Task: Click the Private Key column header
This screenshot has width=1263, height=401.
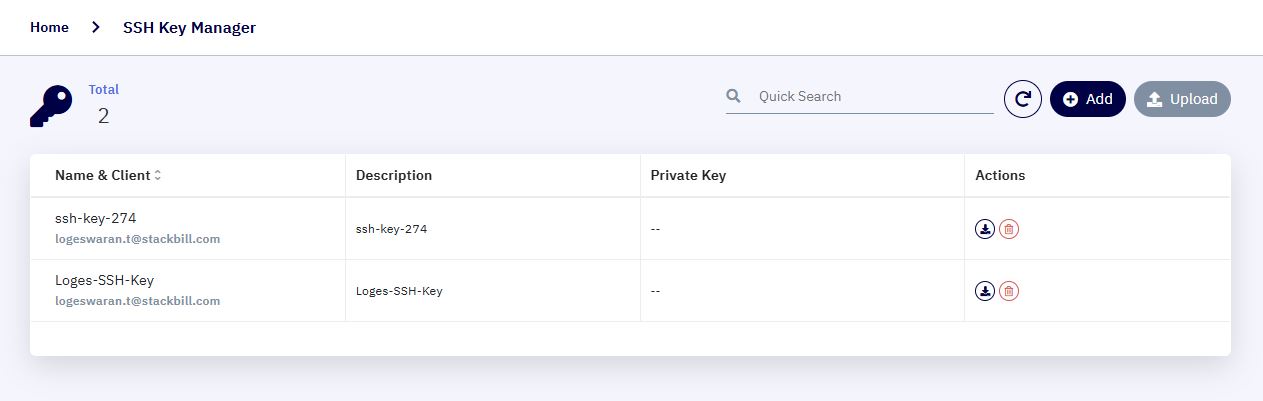Action: click(x=688, y=175)
